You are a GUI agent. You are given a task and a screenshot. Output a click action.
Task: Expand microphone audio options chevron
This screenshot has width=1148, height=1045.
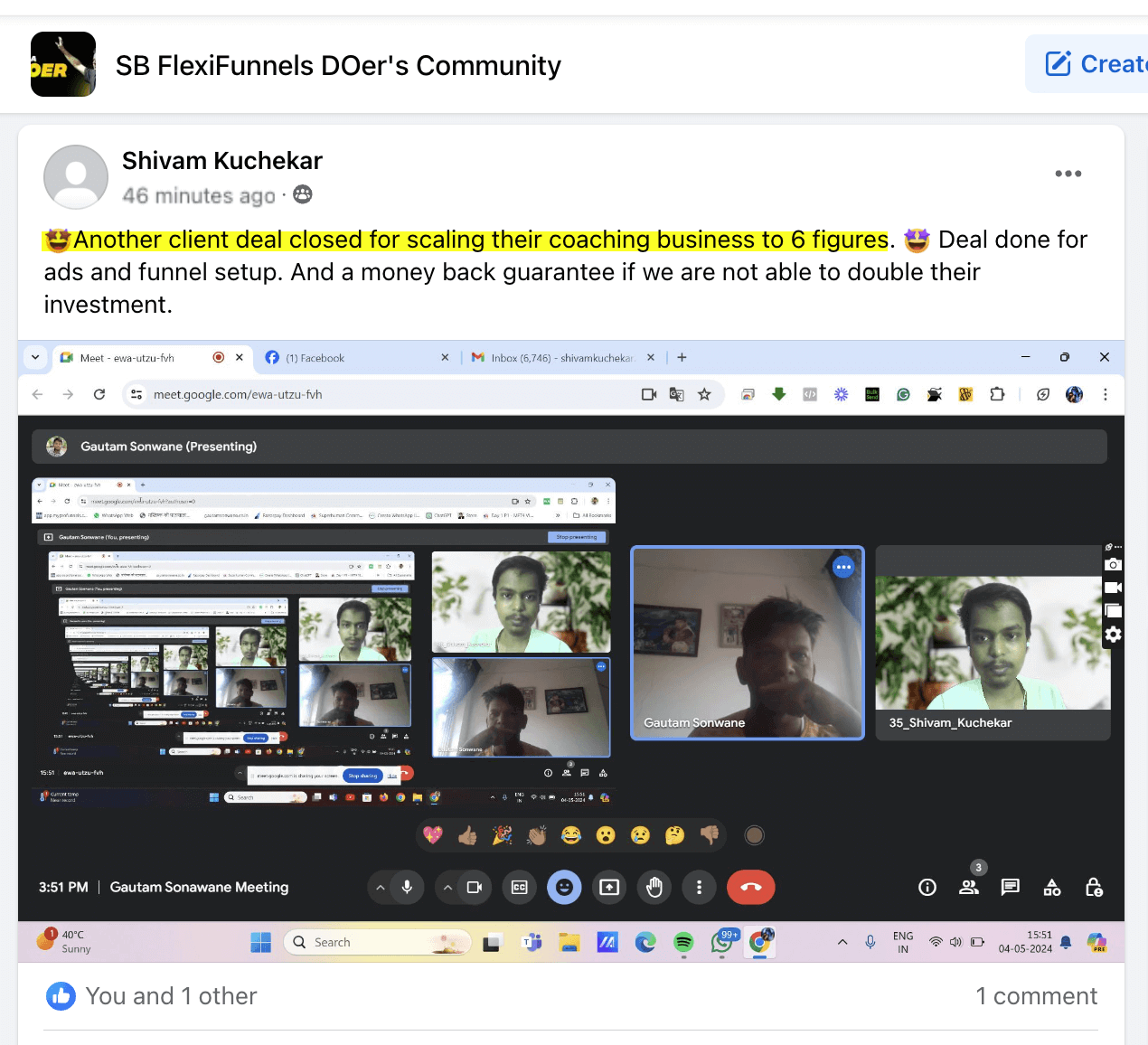coord(380,887)
